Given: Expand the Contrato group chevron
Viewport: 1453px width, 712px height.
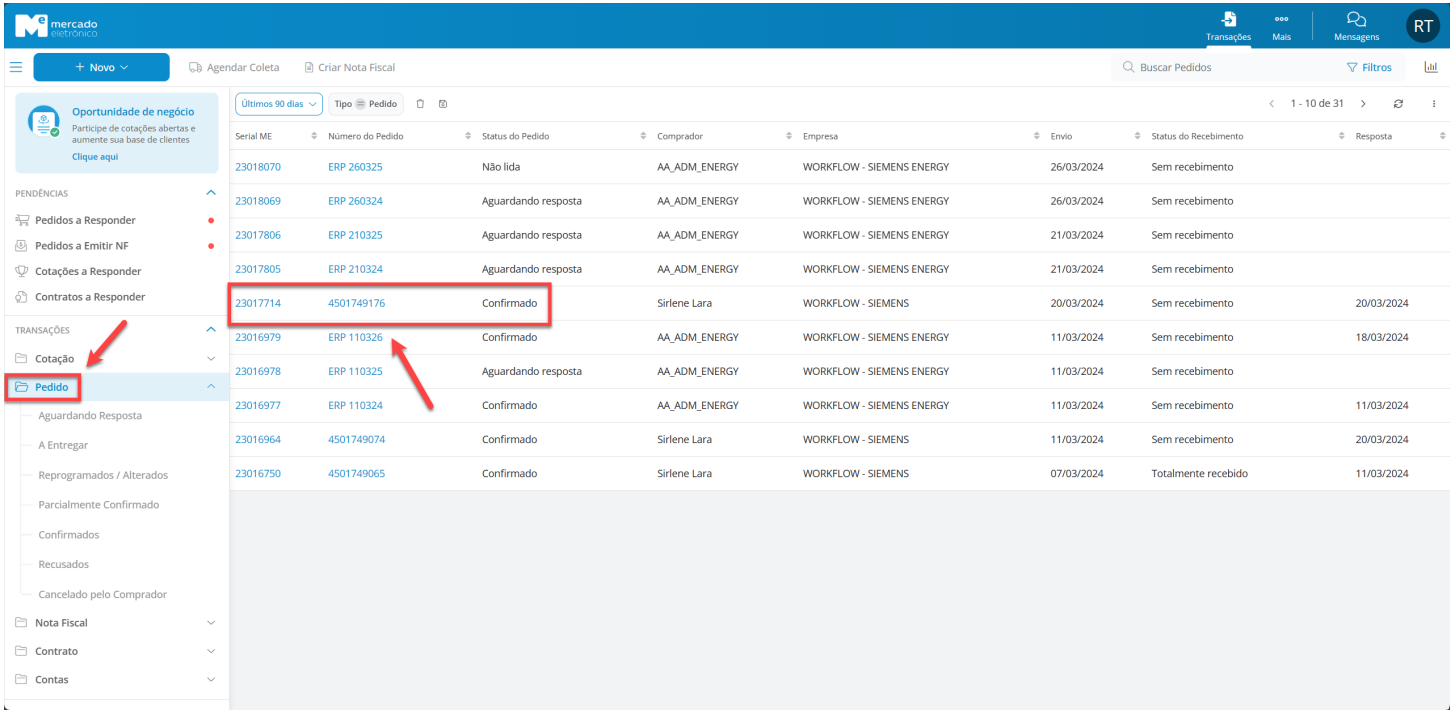Looking at the screenshot, I should point(210,651).
